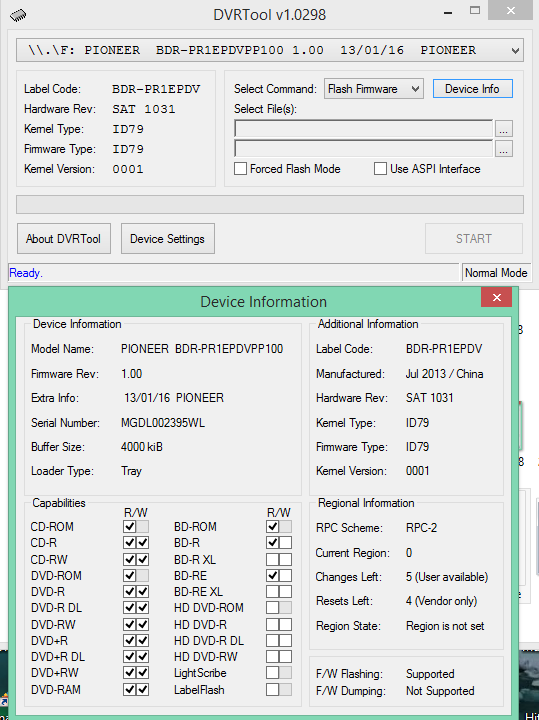Viewport: 539px width, 720px height.
Task: Click Label Code BDR-PR1EPDV in main window
Action: pos(156,89)
